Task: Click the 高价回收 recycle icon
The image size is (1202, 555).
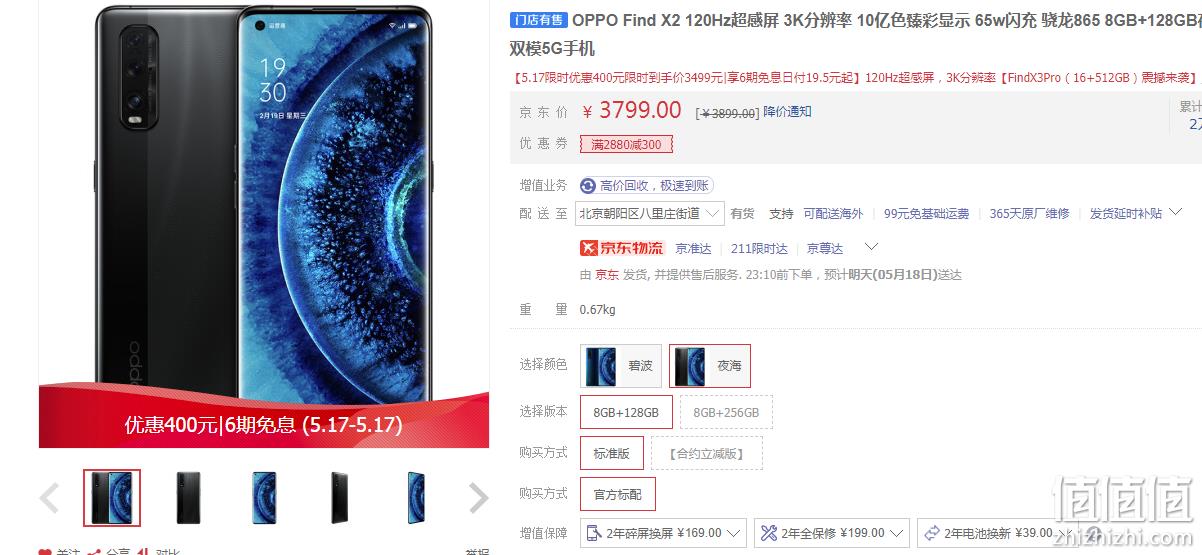Action: point(589,186)
